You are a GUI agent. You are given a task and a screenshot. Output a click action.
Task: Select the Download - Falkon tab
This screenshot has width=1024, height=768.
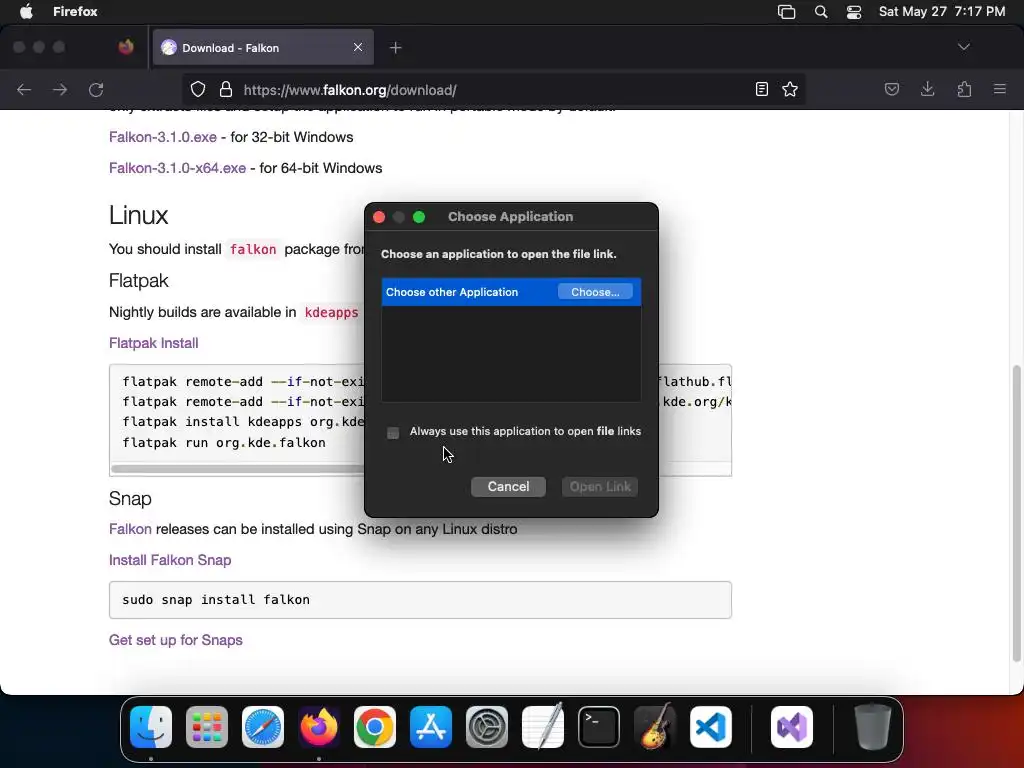click(x=263, y=48)
